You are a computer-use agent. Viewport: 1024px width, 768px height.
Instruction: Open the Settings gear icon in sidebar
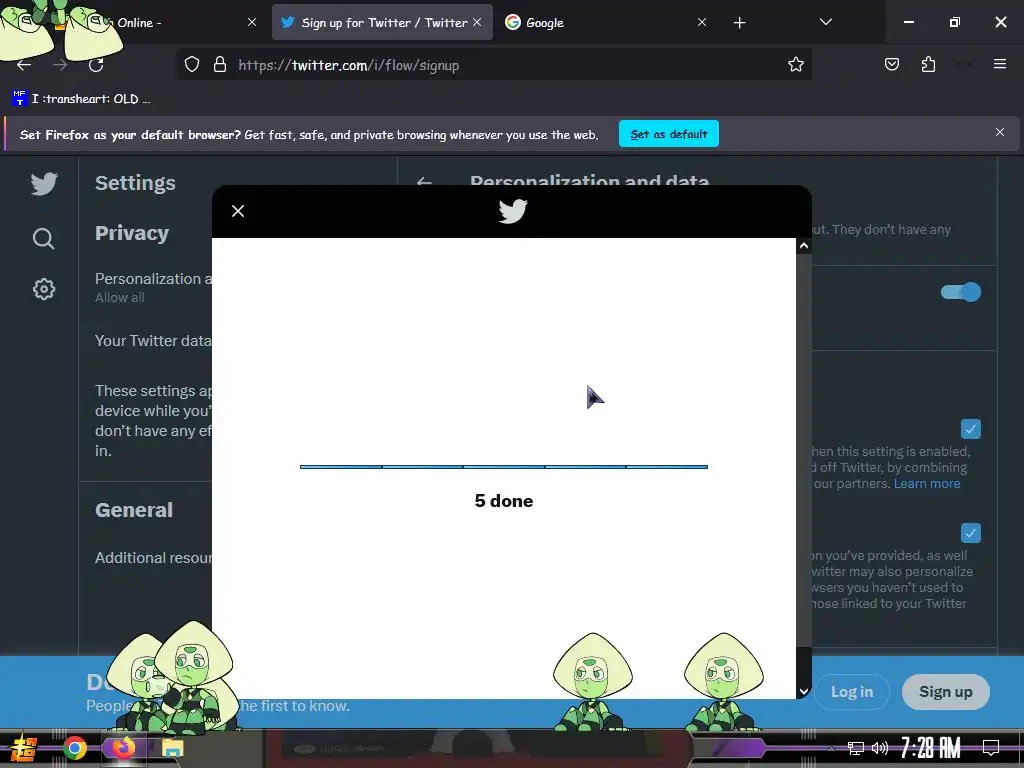coord(44,289)
